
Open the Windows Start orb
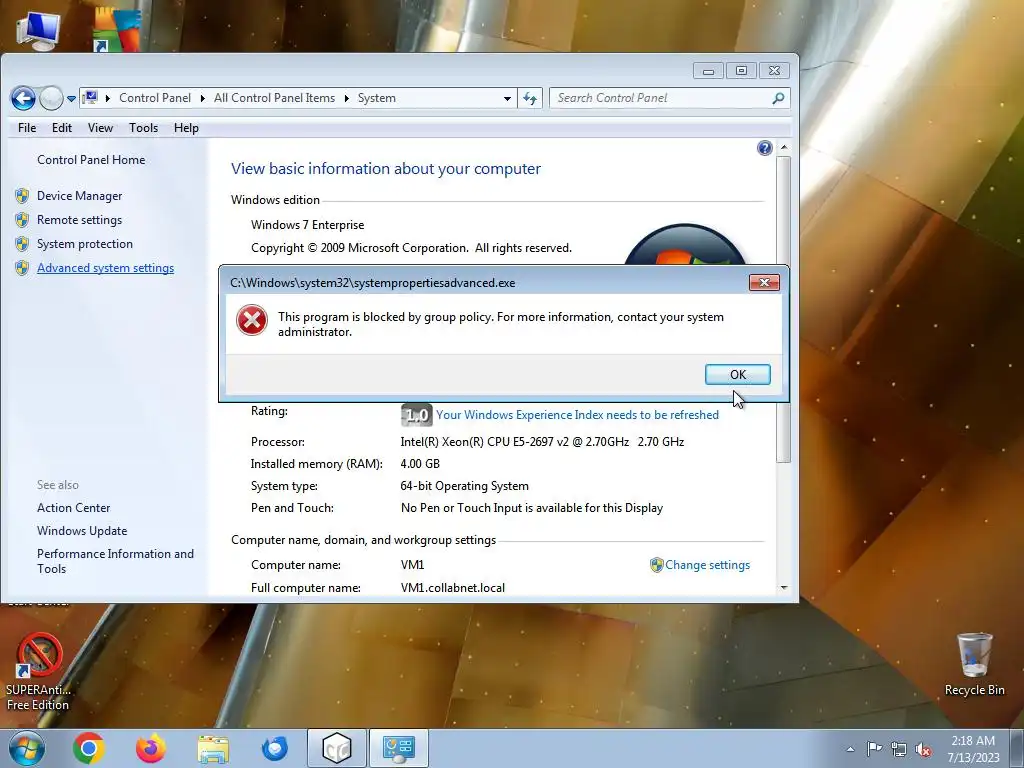click(27, 748)
